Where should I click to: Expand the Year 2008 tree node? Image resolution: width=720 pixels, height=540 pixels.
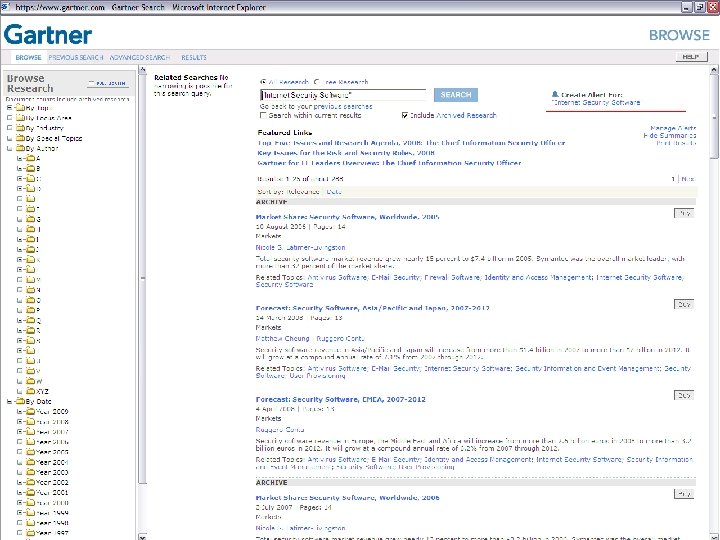pyautogui.click(x=19, y=422)
